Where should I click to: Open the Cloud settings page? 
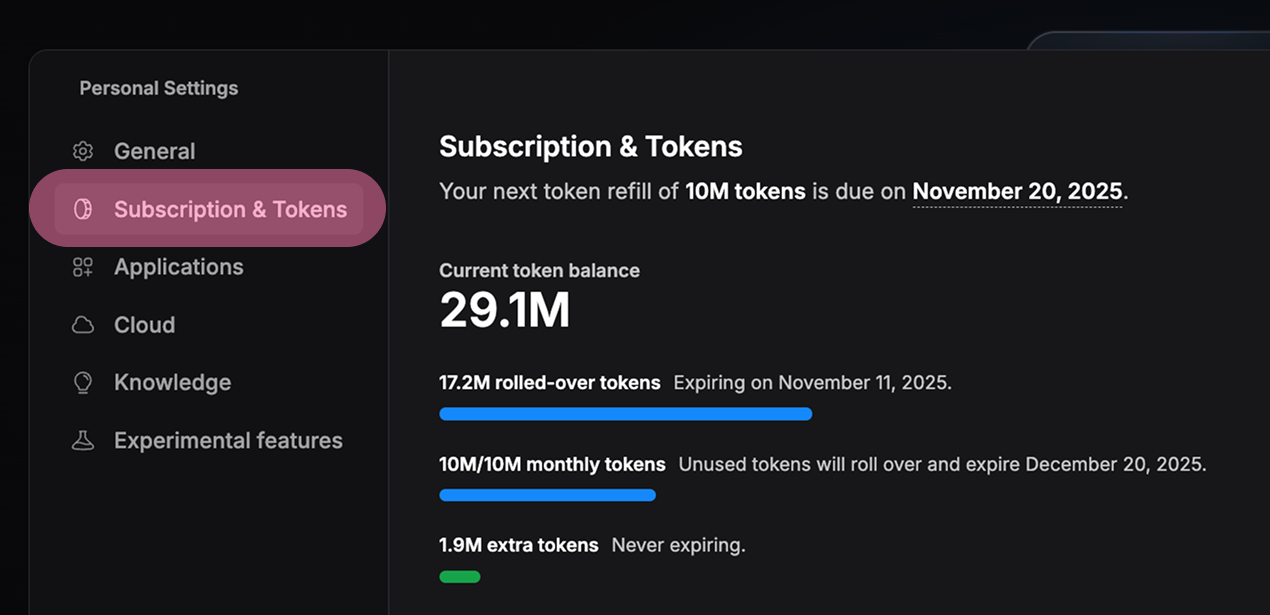pos(144,324)
